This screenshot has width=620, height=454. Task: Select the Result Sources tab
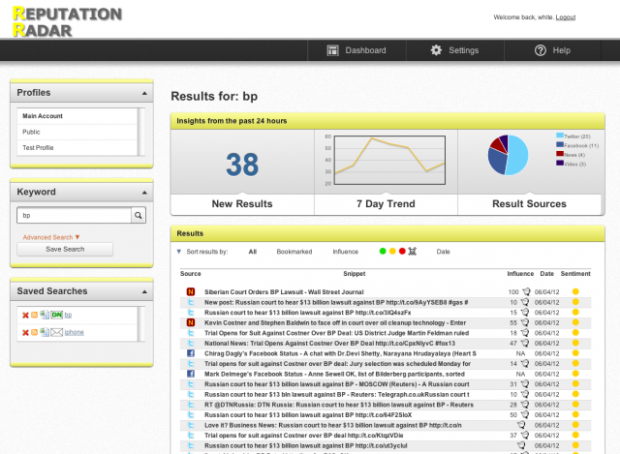529,204
